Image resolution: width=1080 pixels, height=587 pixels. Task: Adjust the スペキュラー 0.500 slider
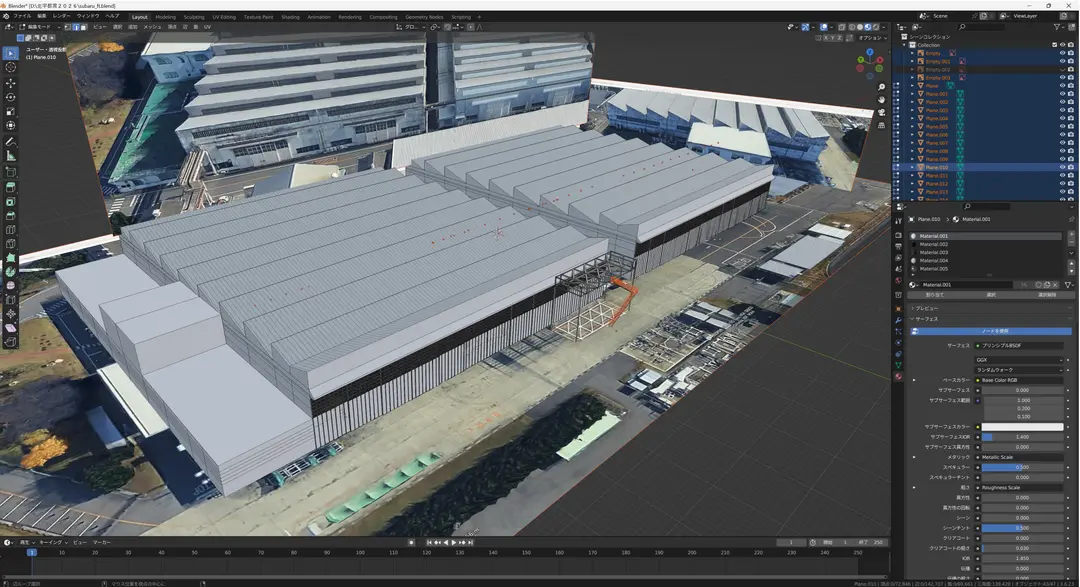point(1022,467)
